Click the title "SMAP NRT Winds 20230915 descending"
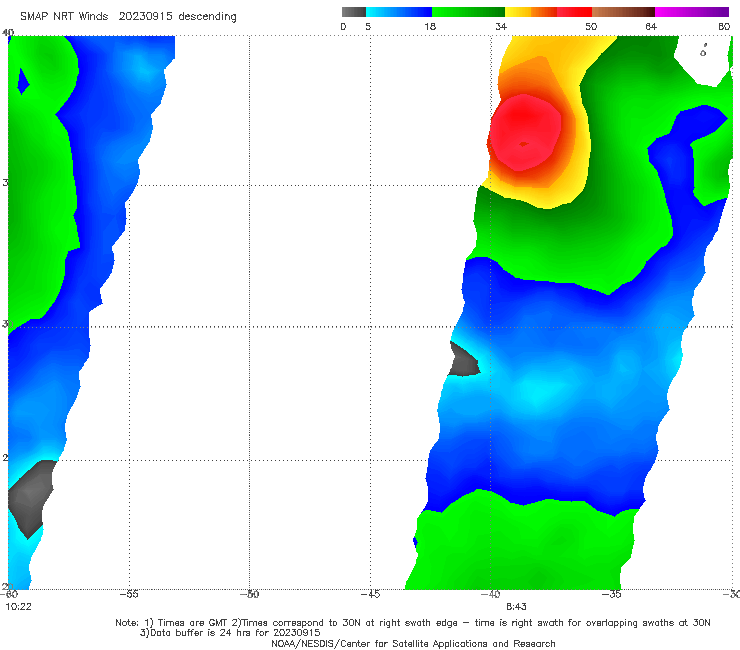The height and width of the screenshot is (650, 740). click(x=128, y=16)
